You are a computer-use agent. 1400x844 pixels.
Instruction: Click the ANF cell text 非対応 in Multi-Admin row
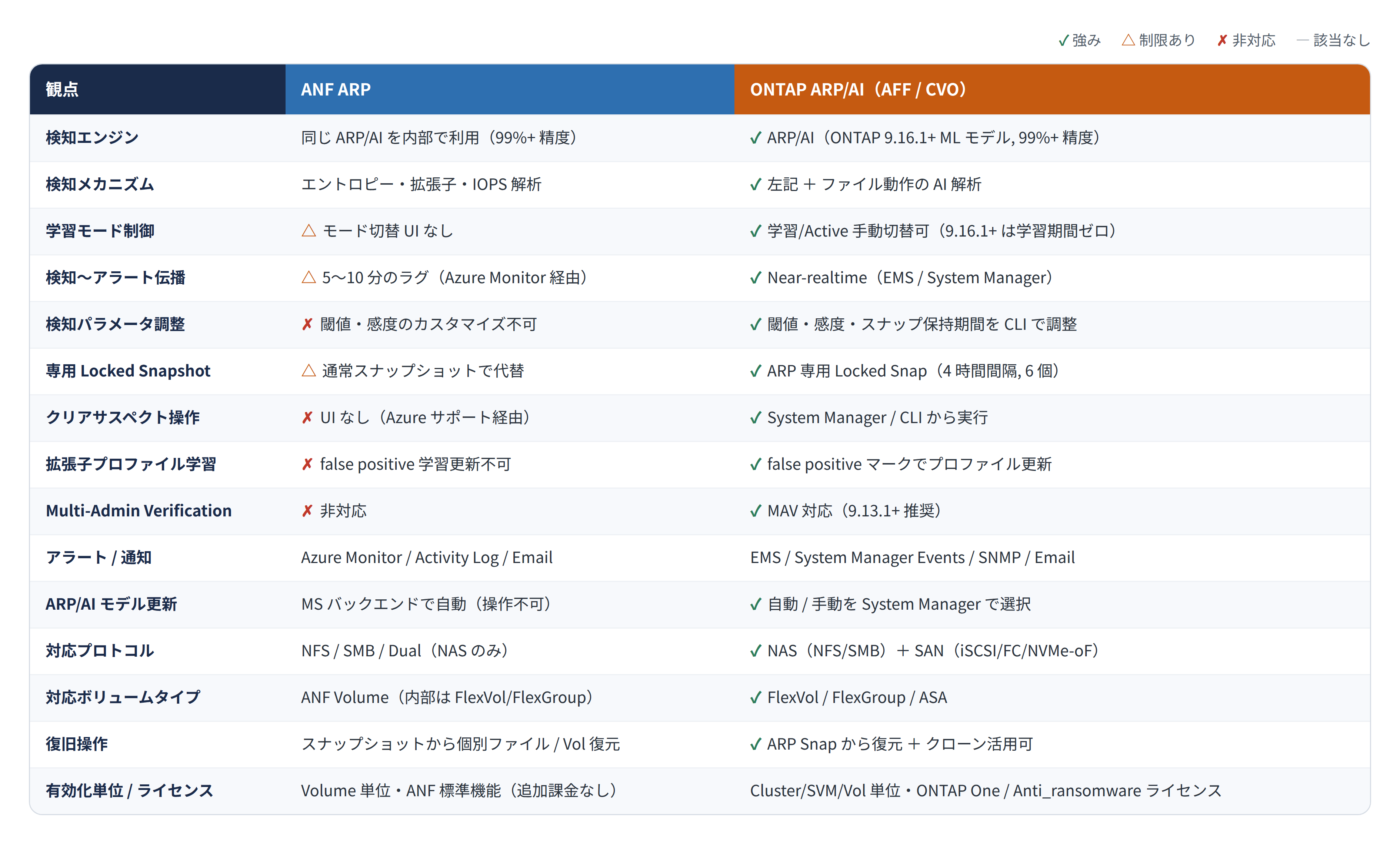pos(343,510)
